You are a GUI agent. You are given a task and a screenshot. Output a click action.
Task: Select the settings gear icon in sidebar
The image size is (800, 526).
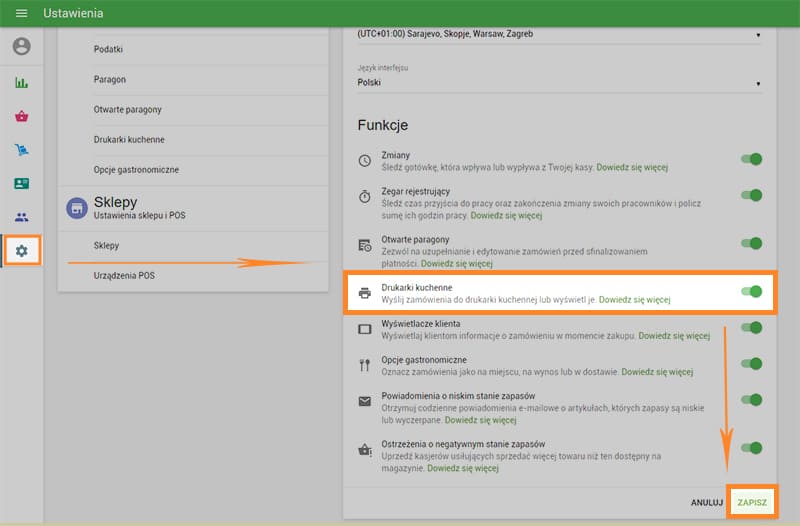tap(22, 250)
